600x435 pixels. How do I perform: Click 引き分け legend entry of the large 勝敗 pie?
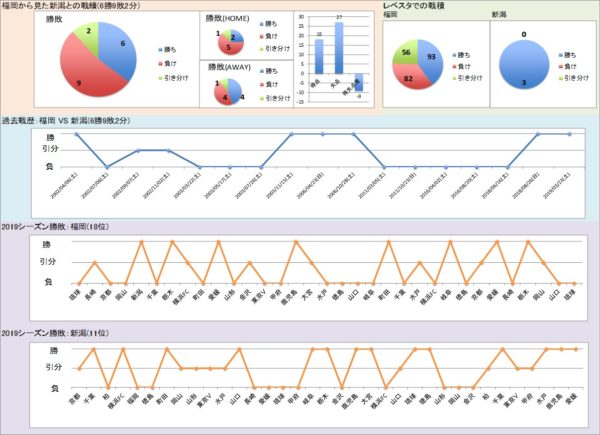click(x=173, y=78)
